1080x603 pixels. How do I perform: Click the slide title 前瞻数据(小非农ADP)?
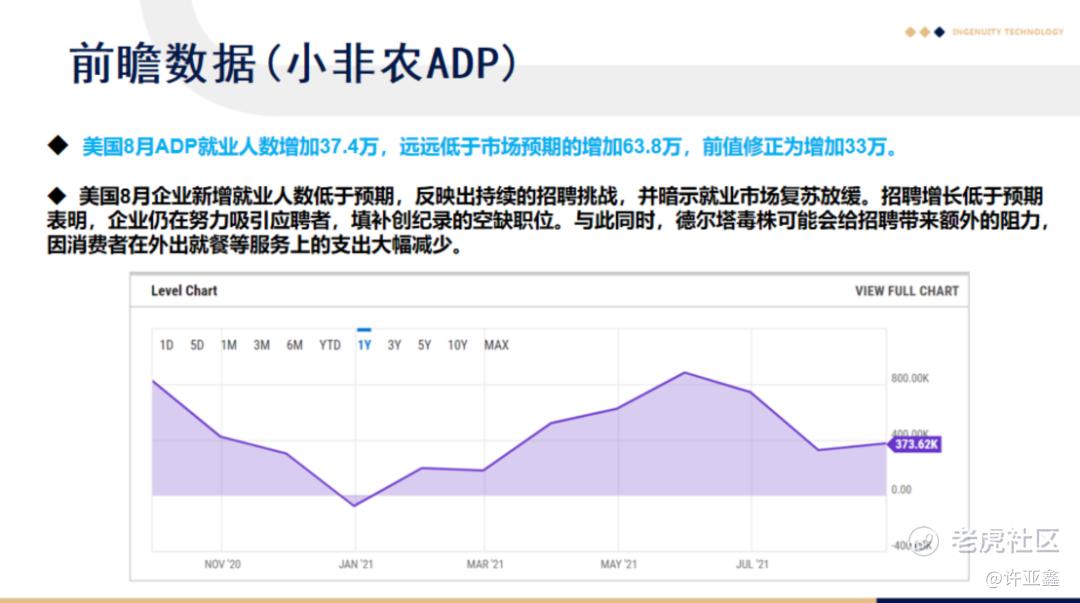pyautogui.click(x=293, y=63)
